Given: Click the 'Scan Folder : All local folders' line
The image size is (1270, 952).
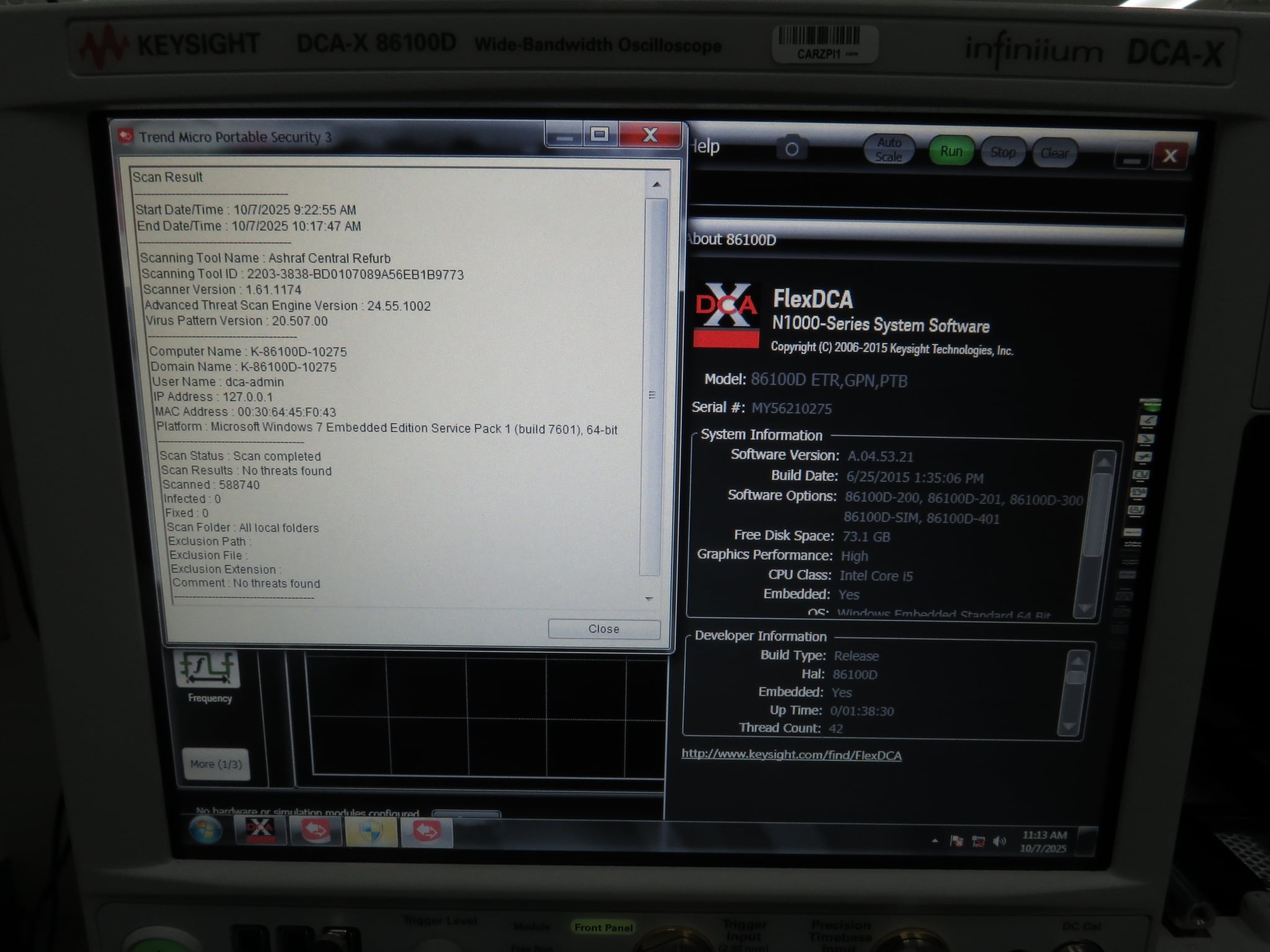Looking at the screenshot, I should (242, 527).
